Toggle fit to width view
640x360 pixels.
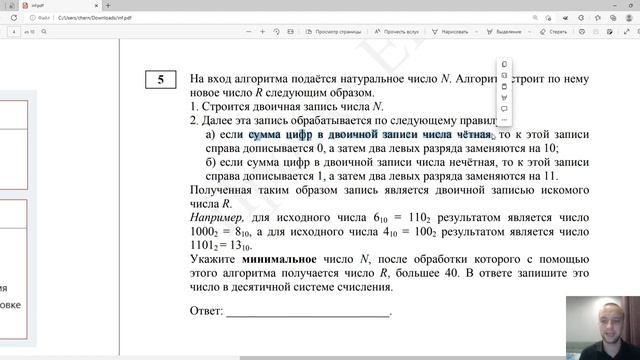[291, 31]
